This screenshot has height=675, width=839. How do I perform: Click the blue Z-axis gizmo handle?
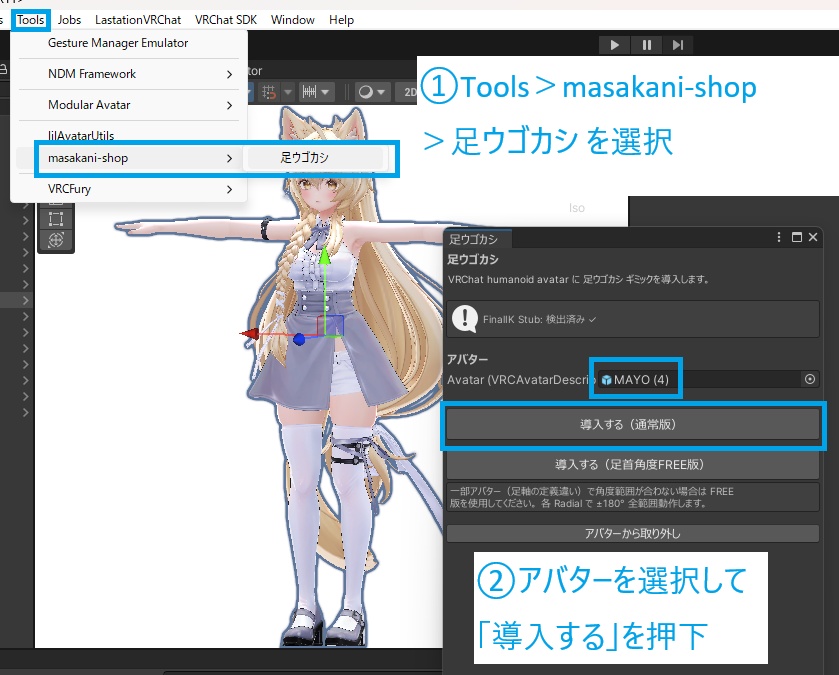299,339
